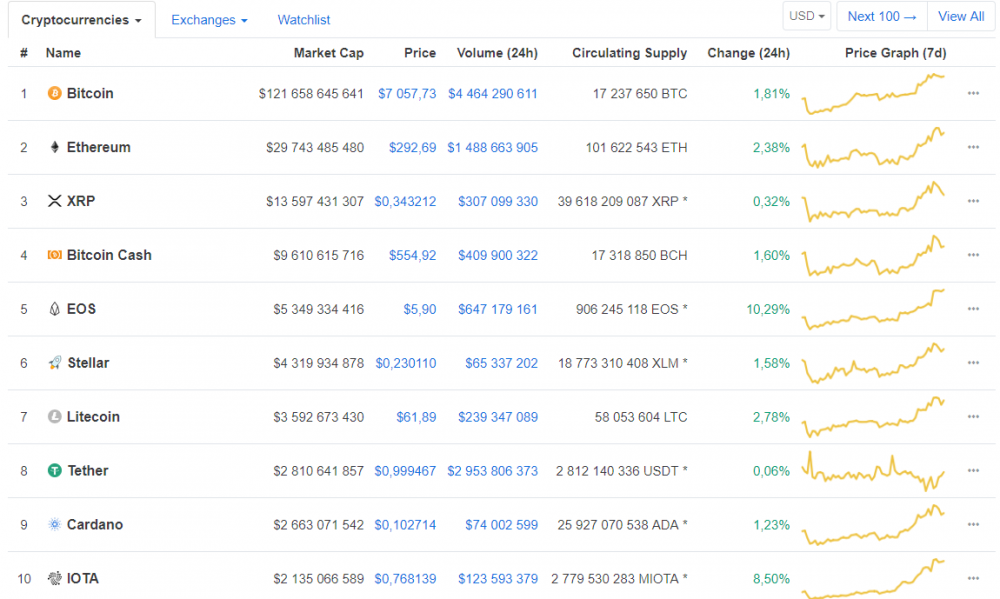
Task: Click the Stellar rocket logo icon
Action: 55,363
